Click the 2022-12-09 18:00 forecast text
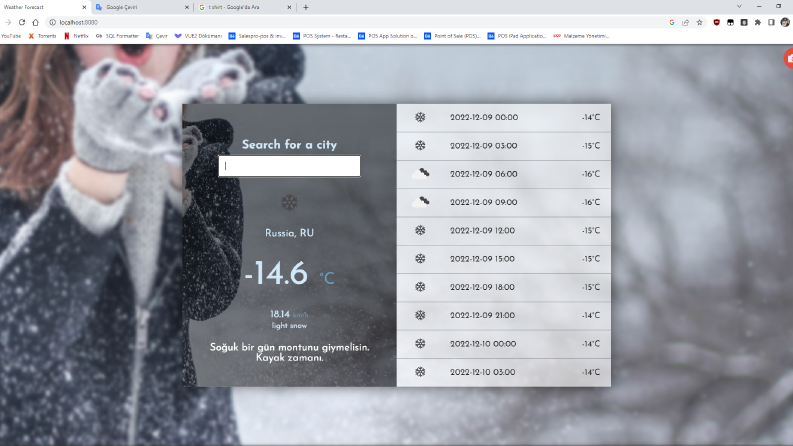Image resolution: width=793 pixels, height=446 pixels. tap(482, 287)
